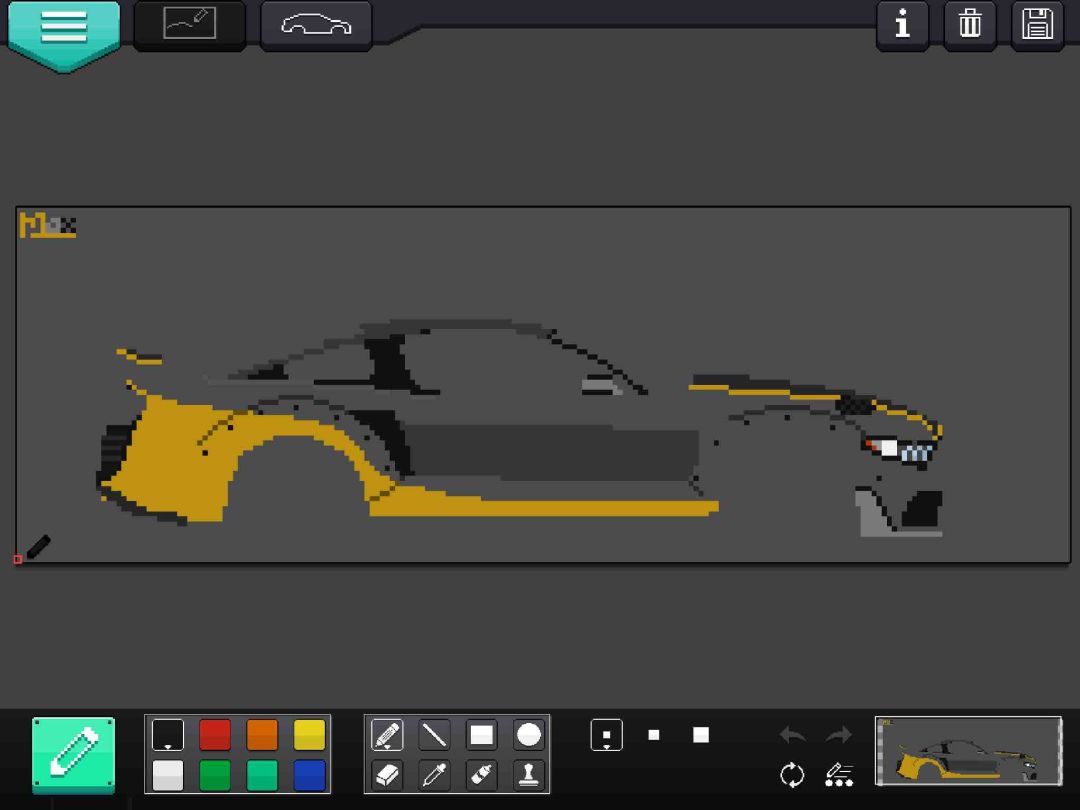Select the Eraser tool
1080x810 pixels.
point(387,776)
